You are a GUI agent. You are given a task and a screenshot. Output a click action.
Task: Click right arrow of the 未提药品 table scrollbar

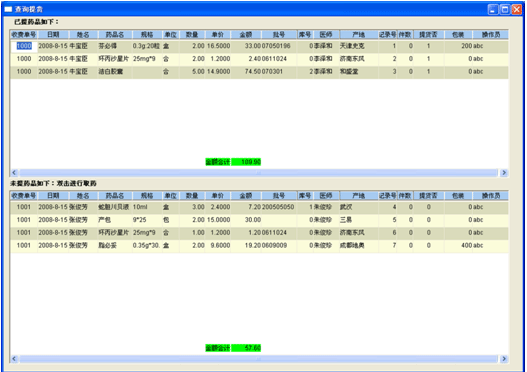(503, 359)
